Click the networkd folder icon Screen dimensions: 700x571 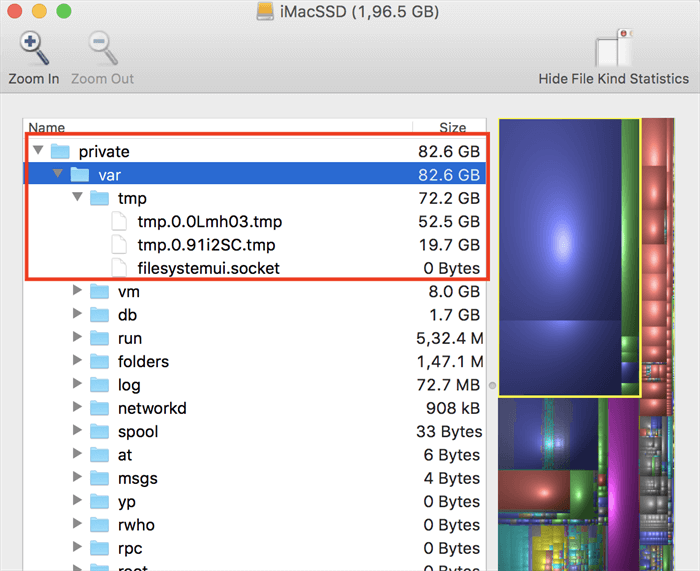99,408
